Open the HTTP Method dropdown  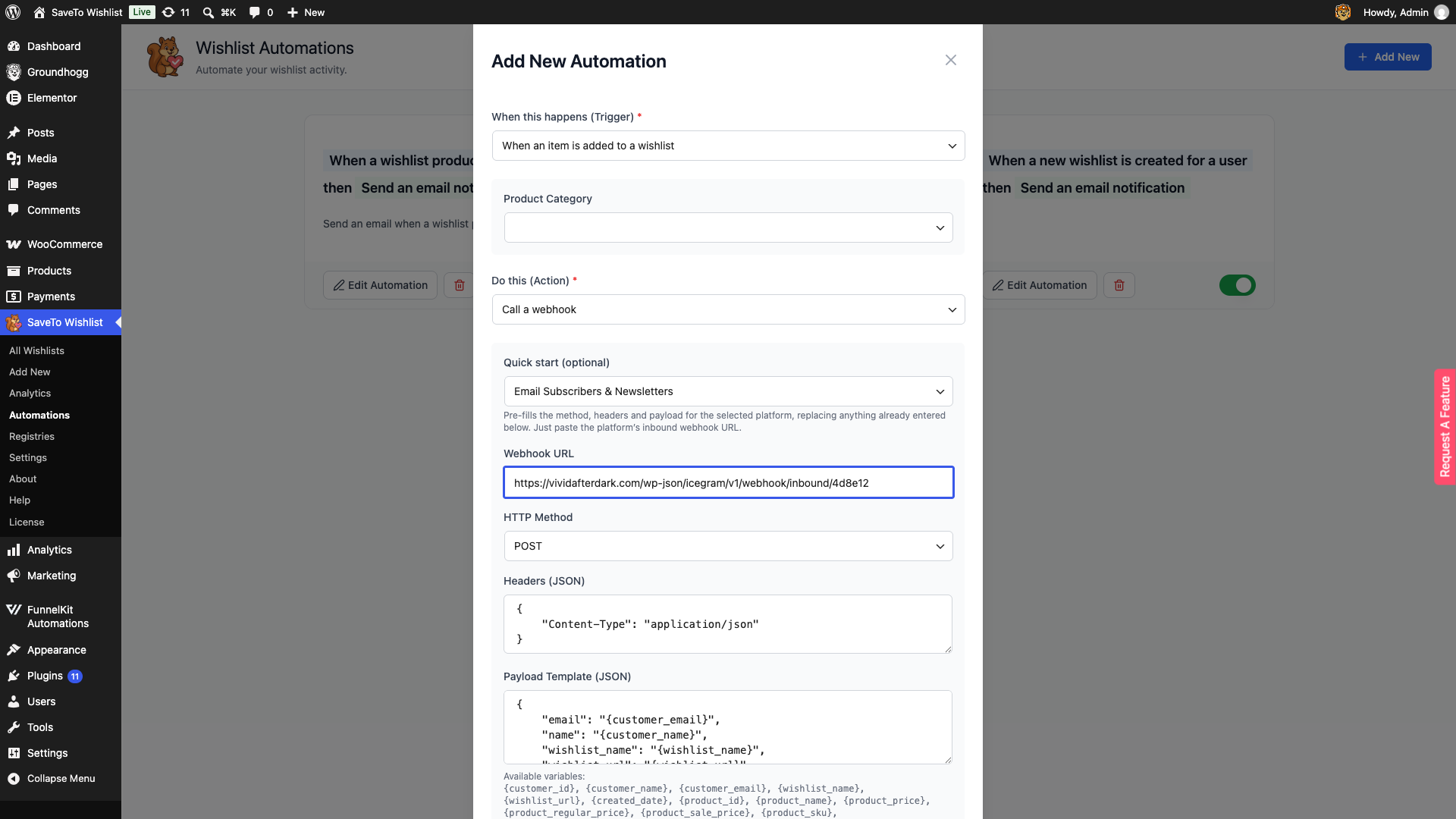(728, 546)
